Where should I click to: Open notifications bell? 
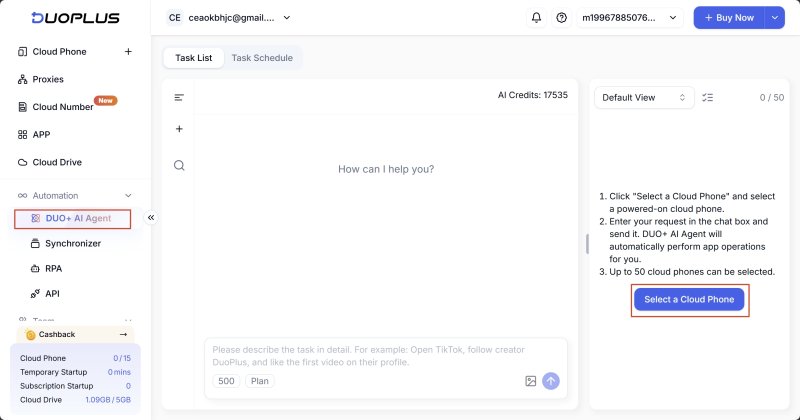(536, 18)
